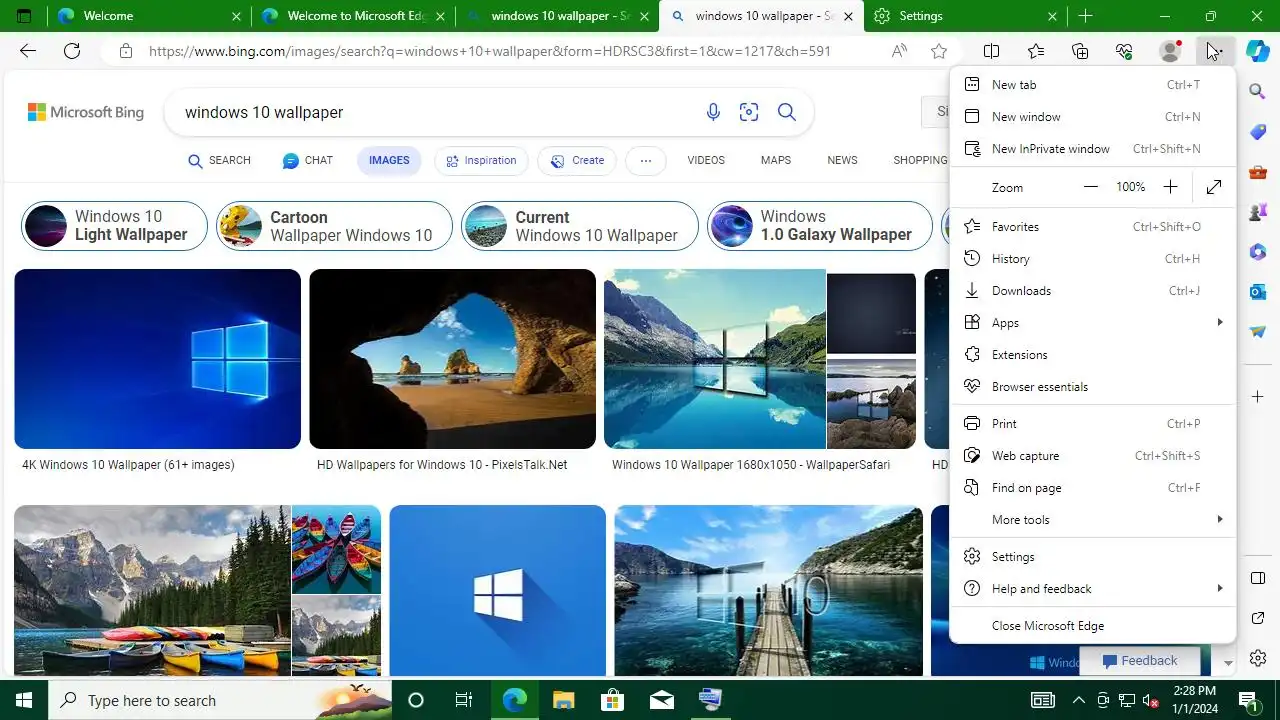Screen dimensions: 1280x720
Task: Click the site info padlock icon
Action: tap(125, 51)
